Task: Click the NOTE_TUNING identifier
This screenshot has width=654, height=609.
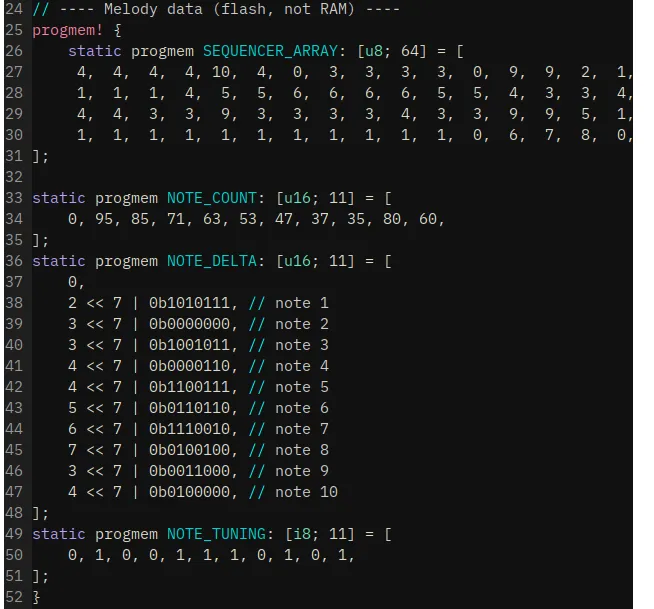Action: click(x=216, y=534)
